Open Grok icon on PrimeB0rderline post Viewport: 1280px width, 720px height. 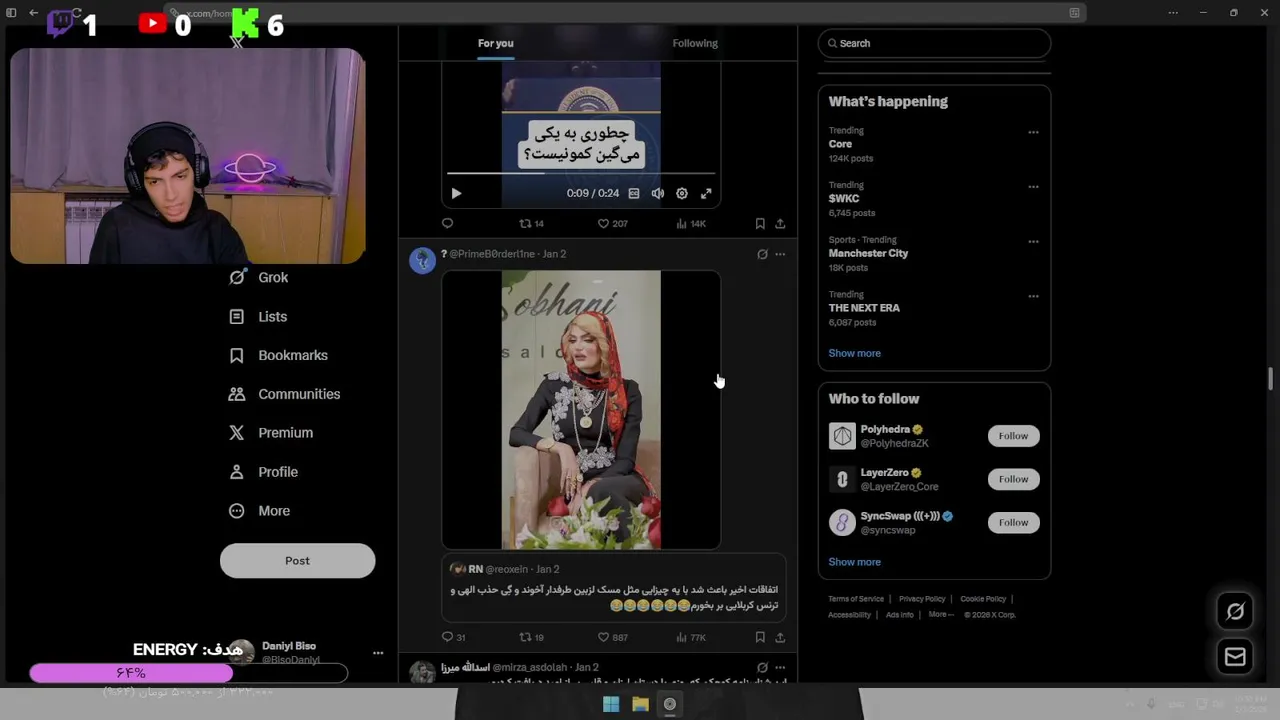[762, 254]
